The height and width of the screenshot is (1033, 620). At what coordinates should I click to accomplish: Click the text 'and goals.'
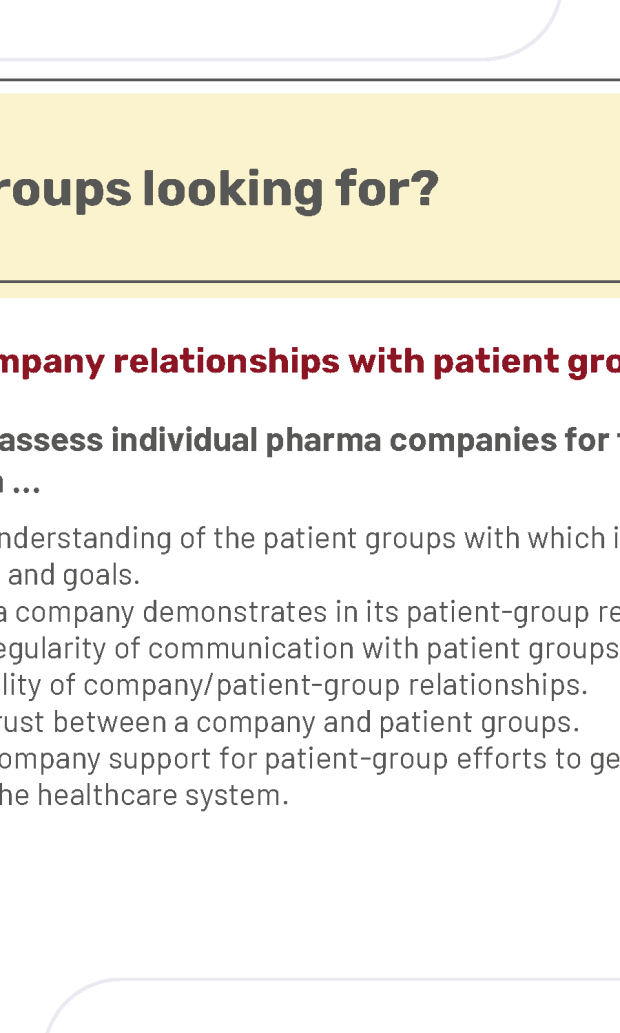[73, 575]
